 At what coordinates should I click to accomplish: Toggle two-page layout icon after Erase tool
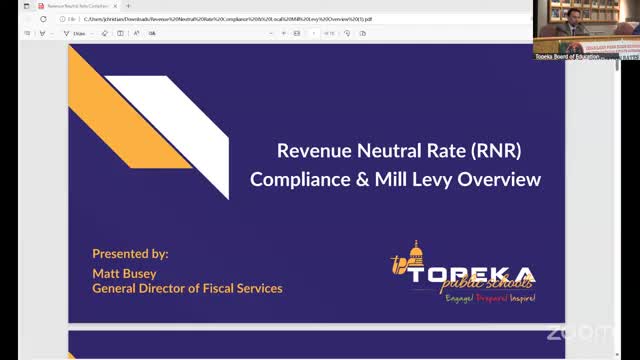(120, 33)
